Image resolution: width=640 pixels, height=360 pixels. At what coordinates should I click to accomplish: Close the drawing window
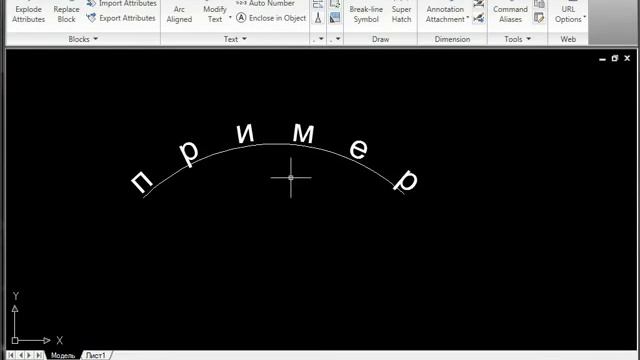tap(627, 58)
